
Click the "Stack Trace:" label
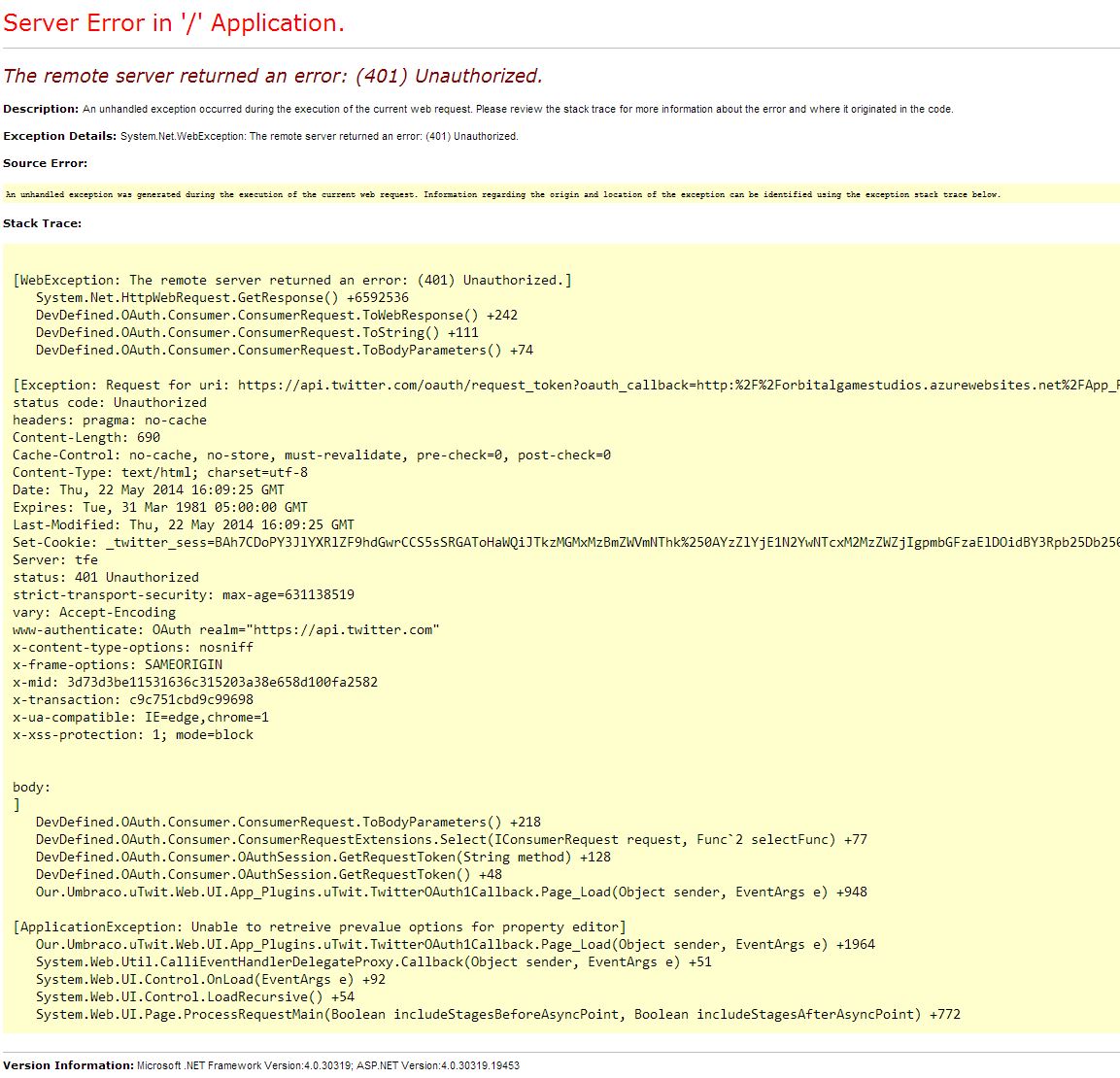(42, 223)
